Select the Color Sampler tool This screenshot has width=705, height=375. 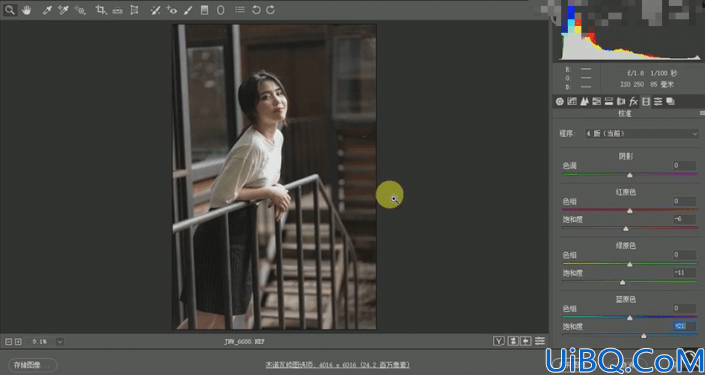click(x=63, y=10)
